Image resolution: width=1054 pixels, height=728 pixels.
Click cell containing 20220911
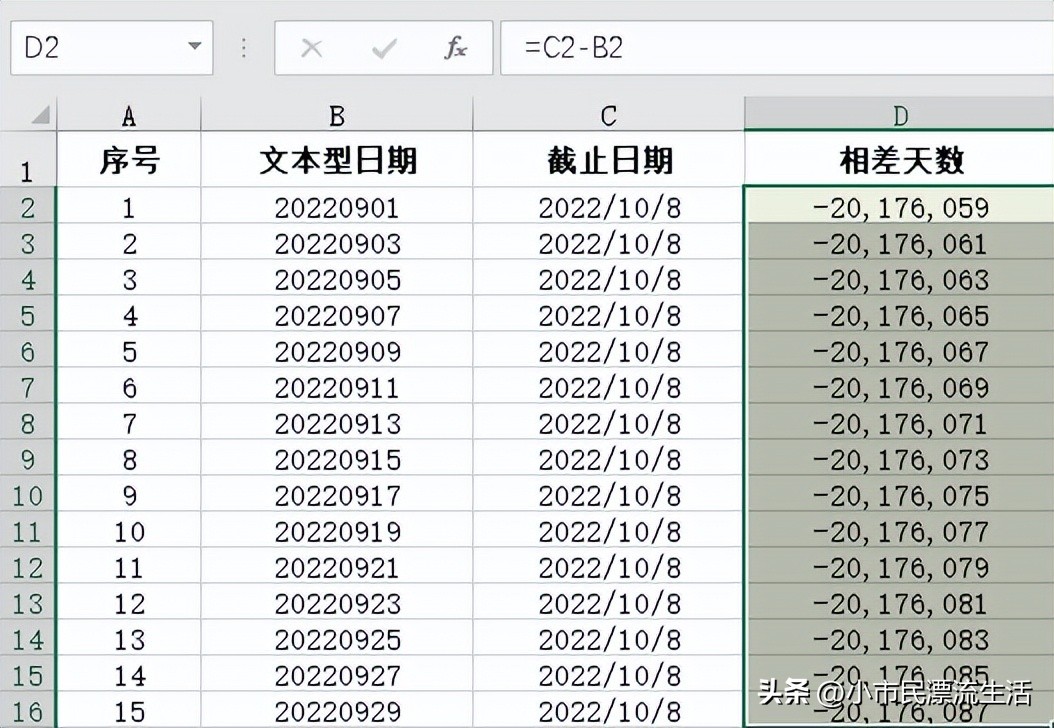tap(337, 387)
